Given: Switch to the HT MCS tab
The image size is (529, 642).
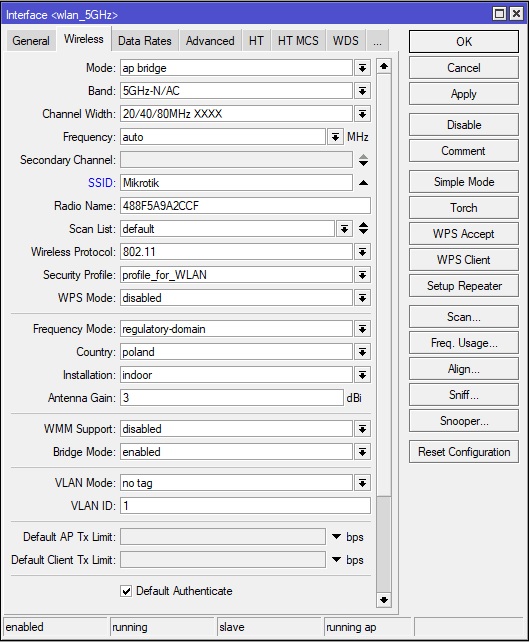Looking at the screenshot, I should [298, 41].
